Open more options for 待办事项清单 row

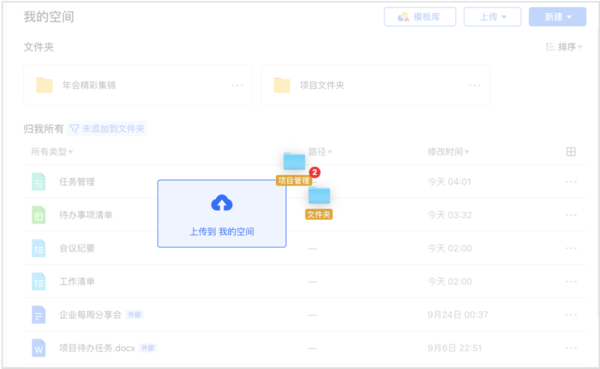pos(571,215)
